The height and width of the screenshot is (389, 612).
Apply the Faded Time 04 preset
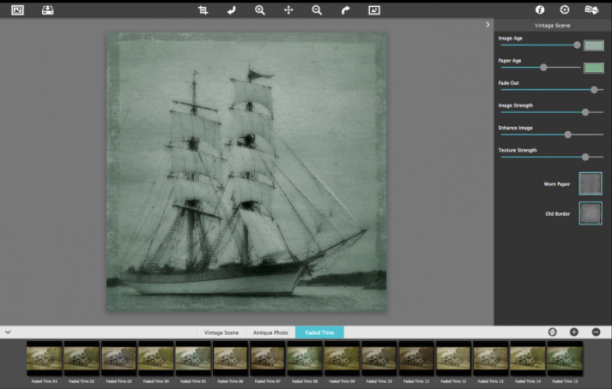[x=156, y=359]
